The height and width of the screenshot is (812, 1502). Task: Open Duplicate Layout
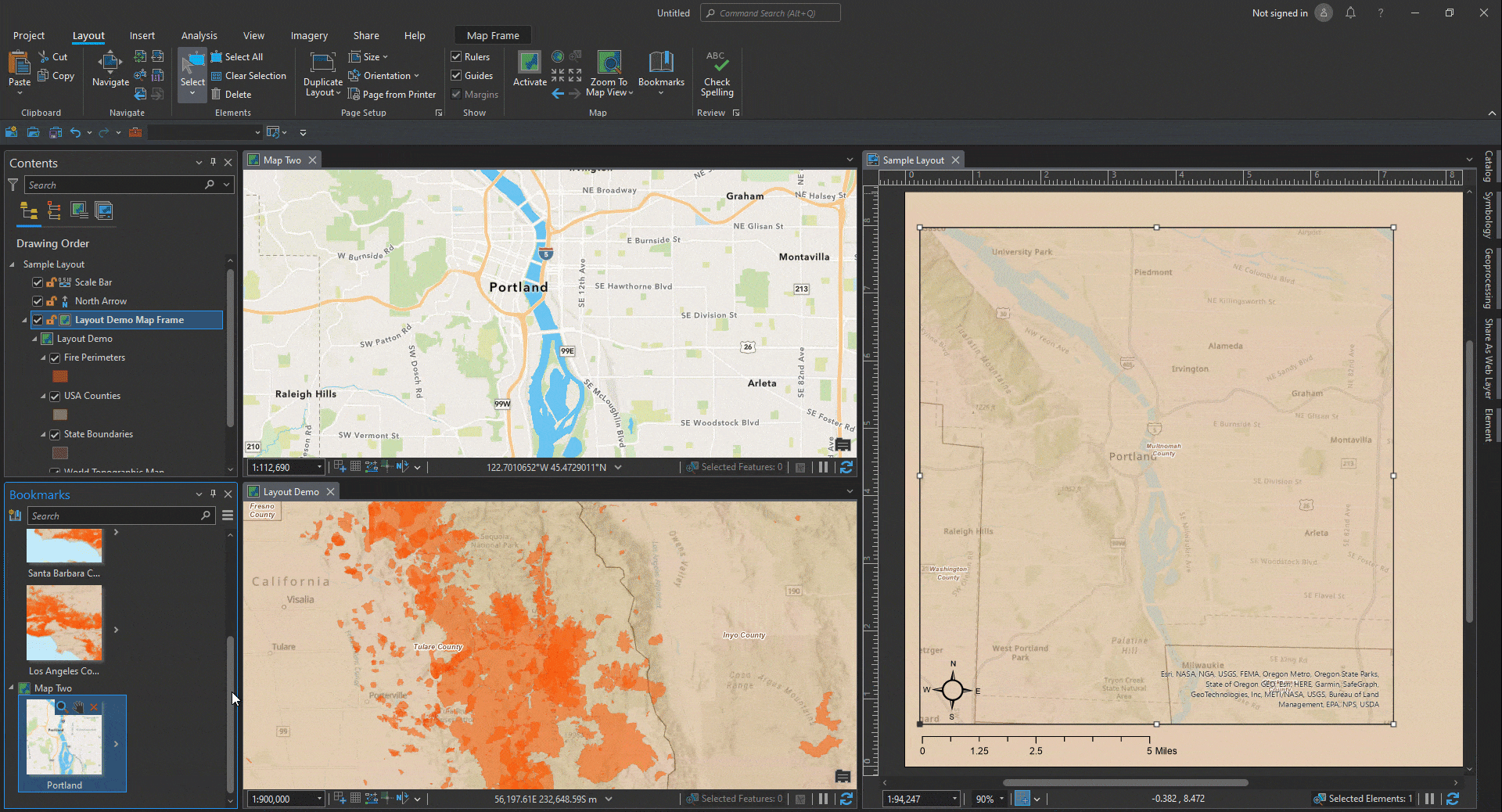(x=322, y=75)
